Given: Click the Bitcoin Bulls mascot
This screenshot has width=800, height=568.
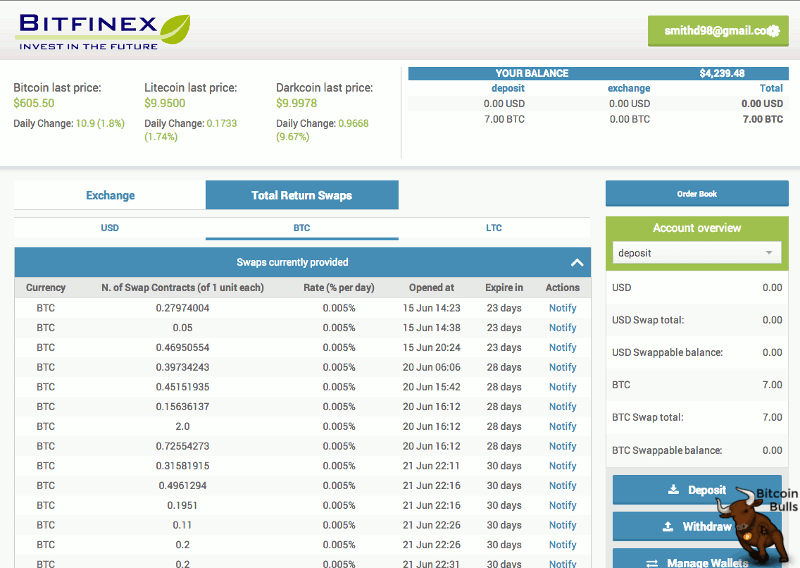Looking at the screenshot, I should click(x=755, y=528).
